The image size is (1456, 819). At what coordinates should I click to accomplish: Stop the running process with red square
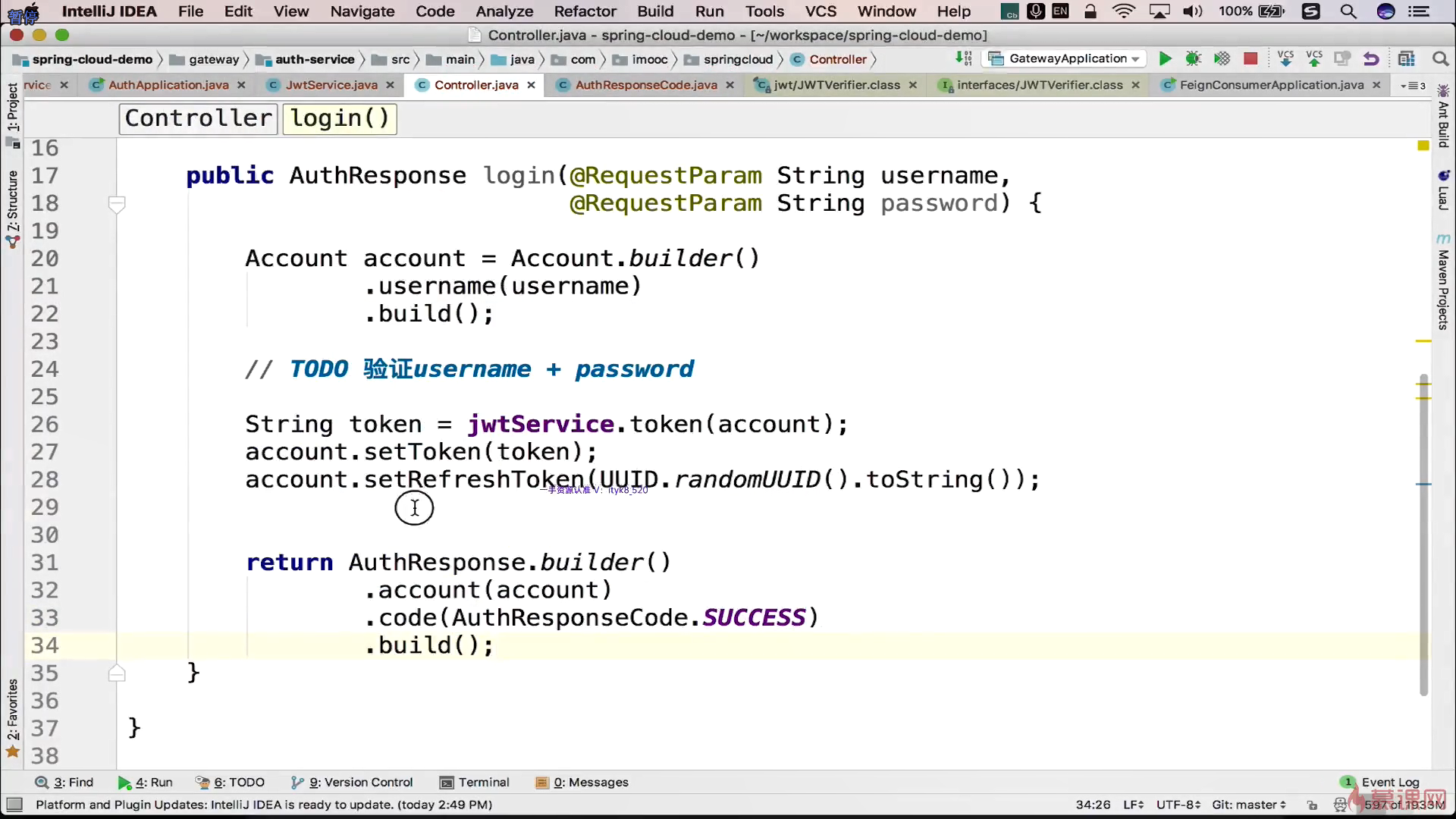1250,59
